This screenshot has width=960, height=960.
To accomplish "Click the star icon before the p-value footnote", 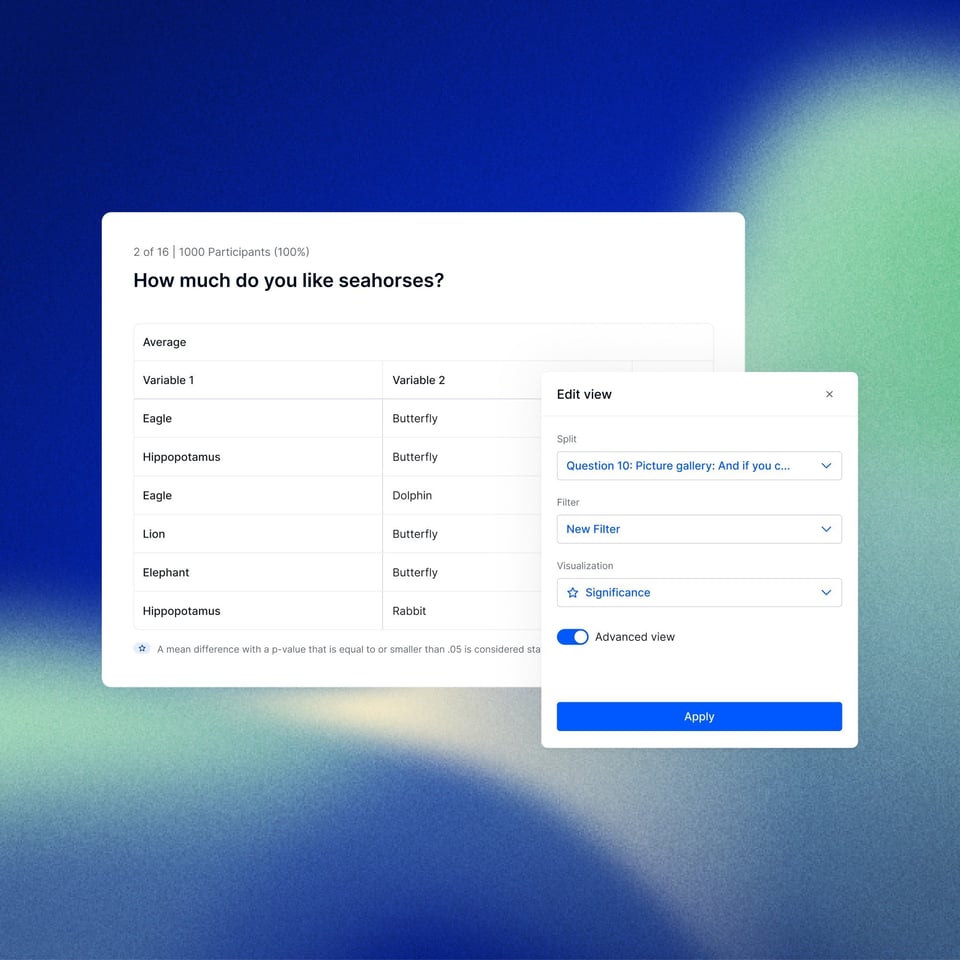I will (x=142, y=649).
